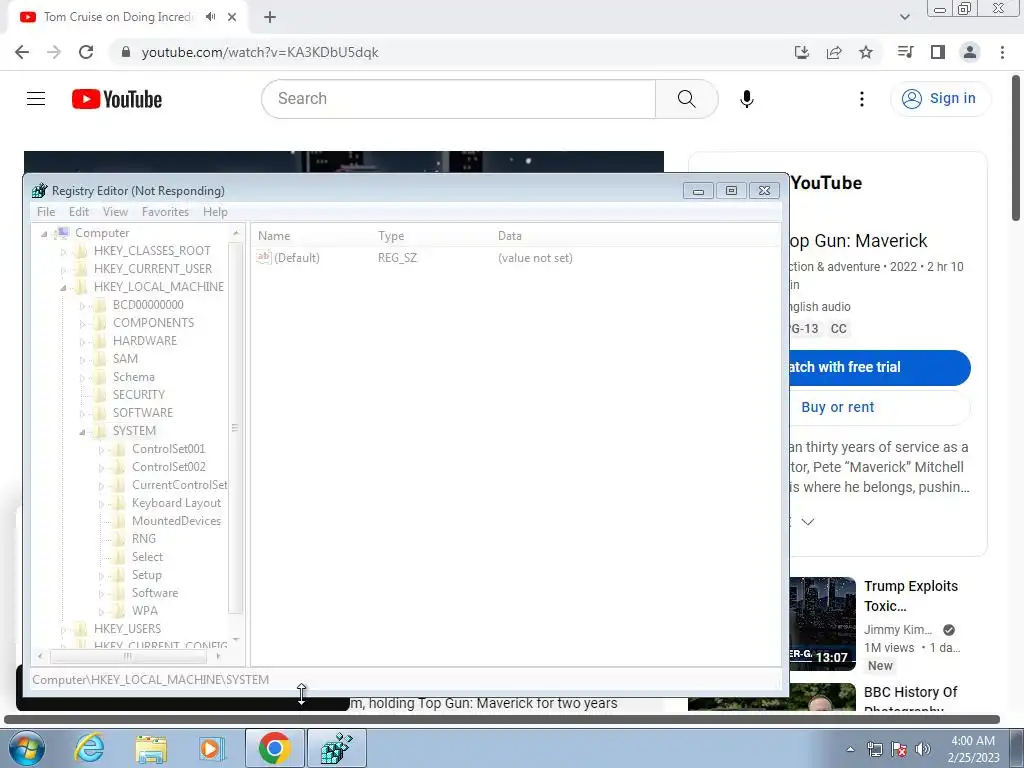
Task: Select the CurrentControlSet key
Action: pyautogui.click(x=180, y=485)
